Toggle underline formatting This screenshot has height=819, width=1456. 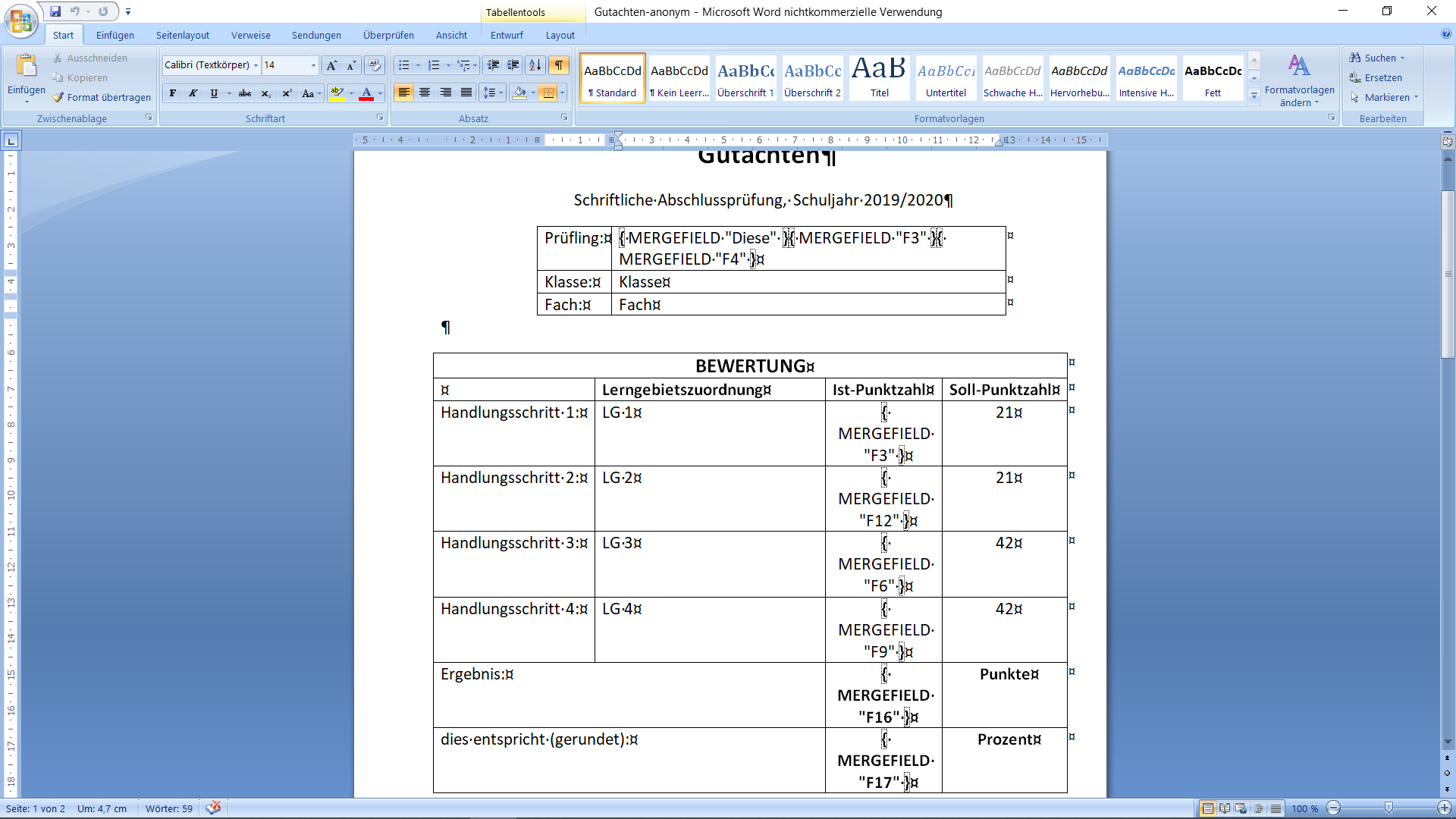click(214, 93)
